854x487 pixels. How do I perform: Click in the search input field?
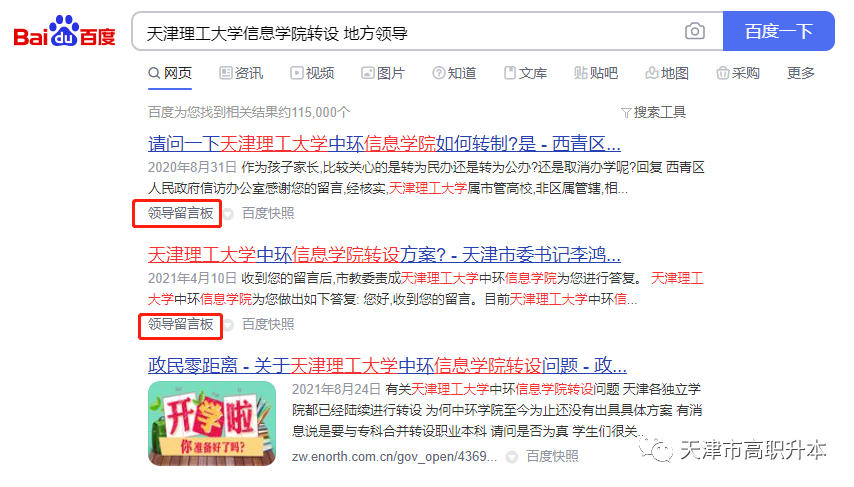click(408, 32)
